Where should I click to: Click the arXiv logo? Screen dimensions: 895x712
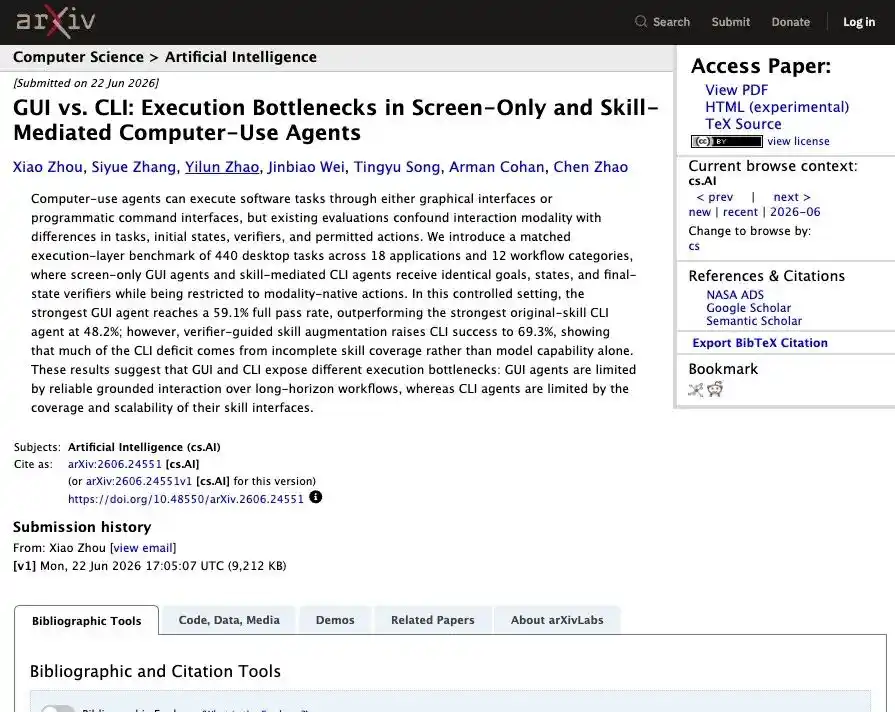(55, 22)
